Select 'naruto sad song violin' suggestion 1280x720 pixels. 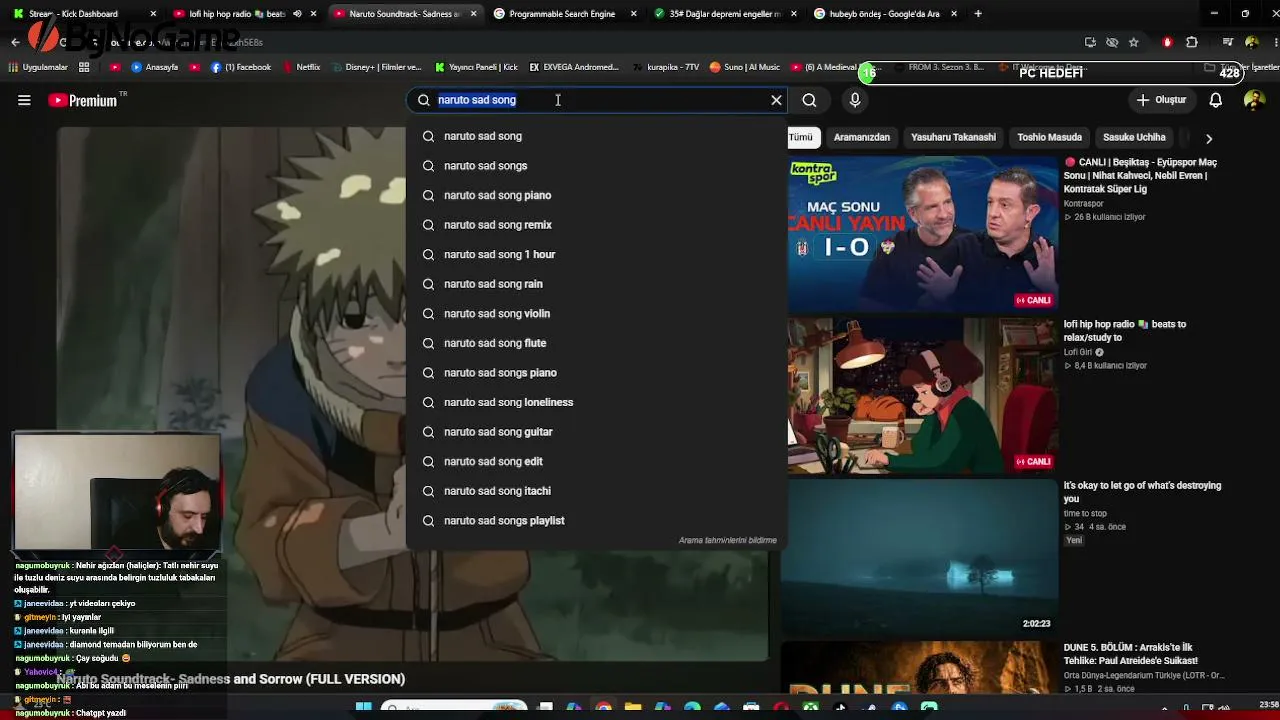point(596,314)
